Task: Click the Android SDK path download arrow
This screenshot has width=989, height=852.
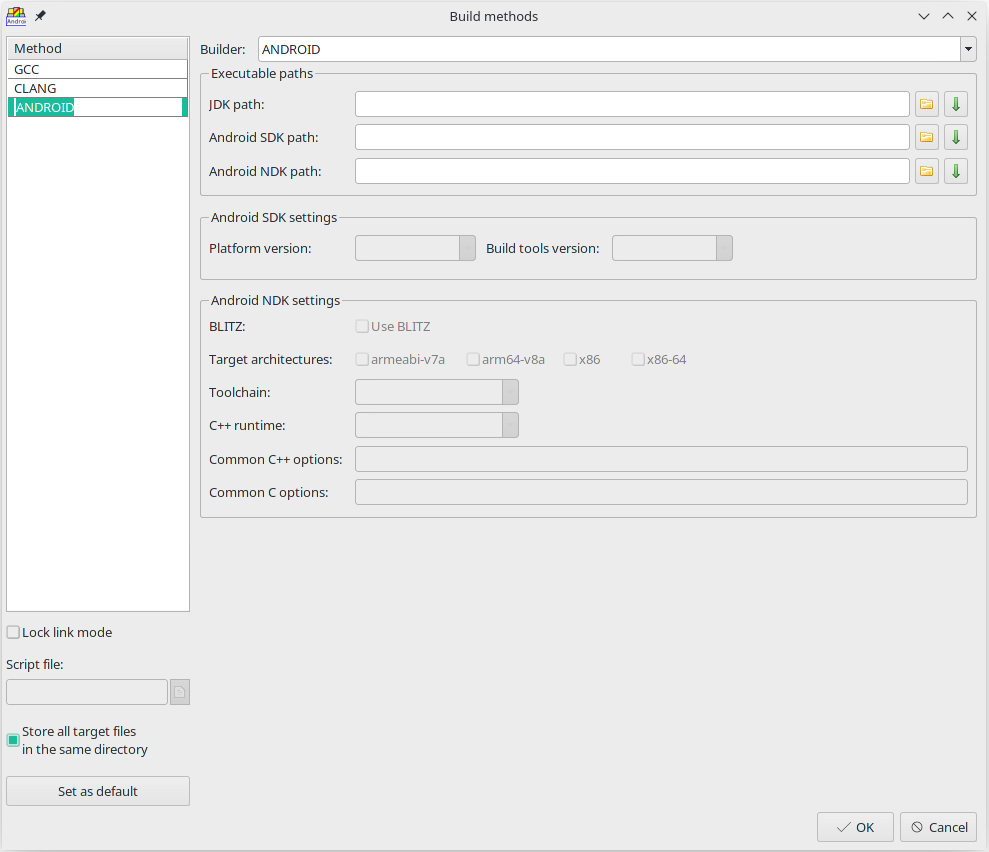Action: click(x=956, y=138)
